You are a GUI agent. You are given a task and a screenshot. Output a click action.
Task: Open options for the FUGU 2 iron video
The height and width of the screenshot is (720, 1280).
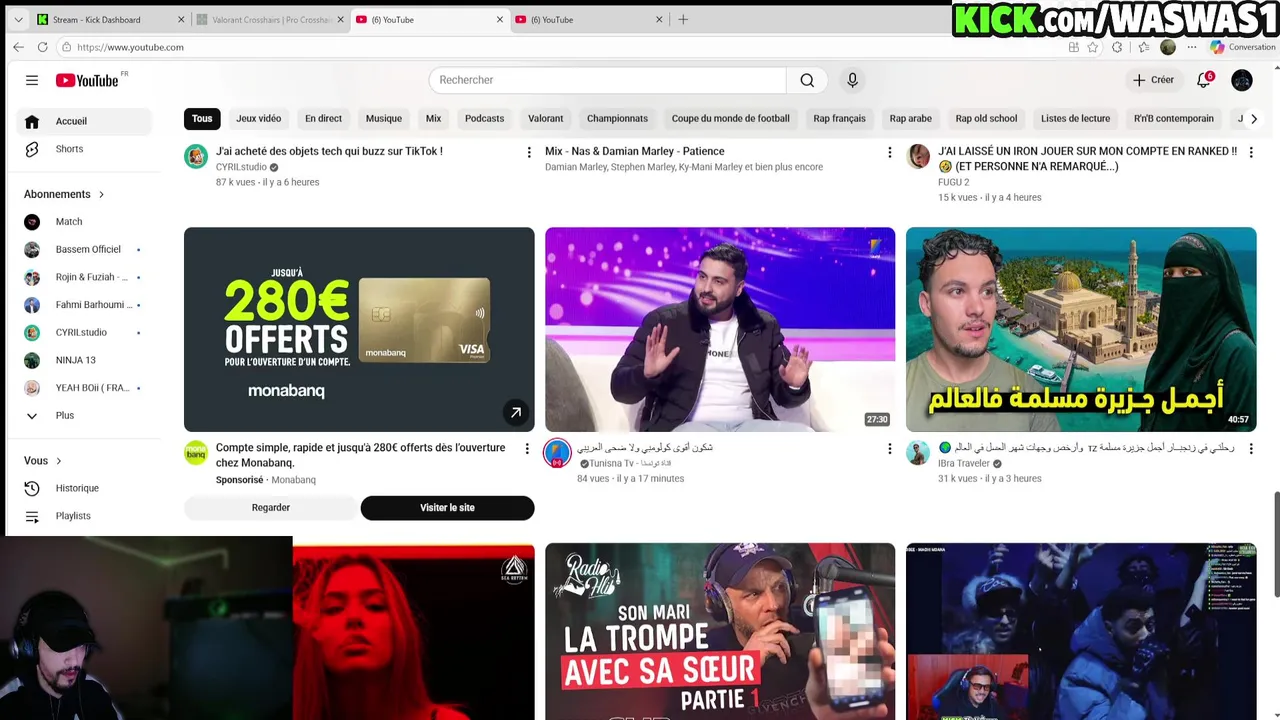pos(1250,152)
